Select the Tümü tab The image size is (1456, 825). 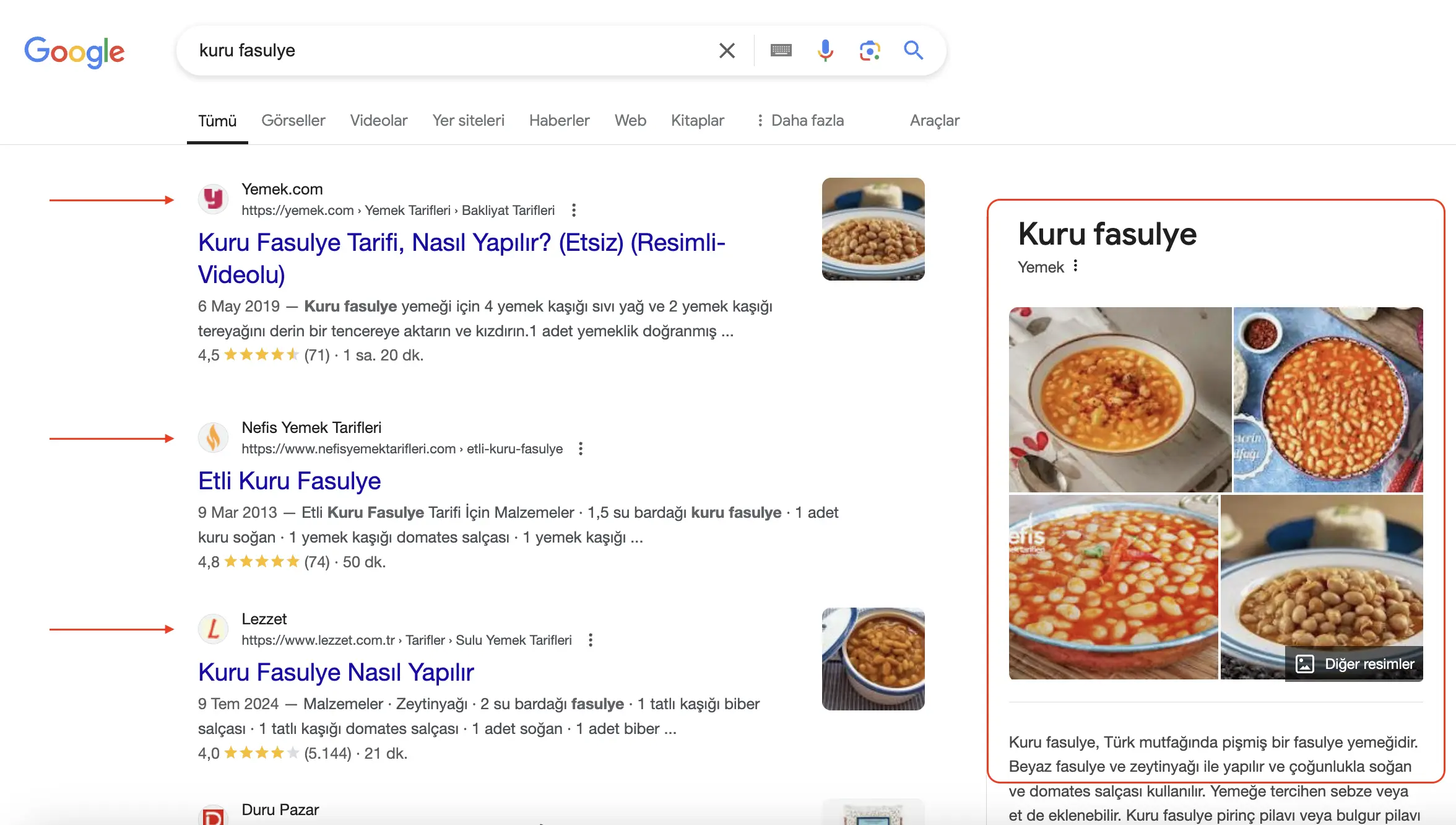click(217, 121)
